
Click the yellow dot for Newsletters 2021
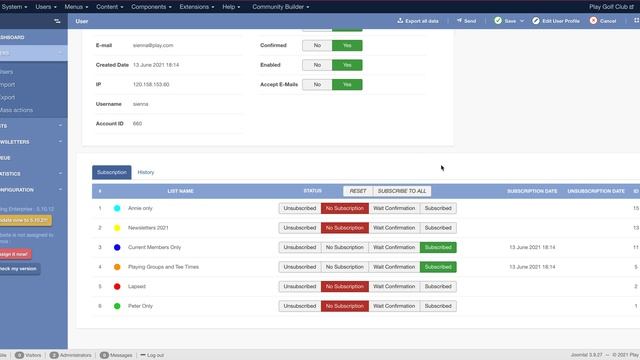point(117,228)
